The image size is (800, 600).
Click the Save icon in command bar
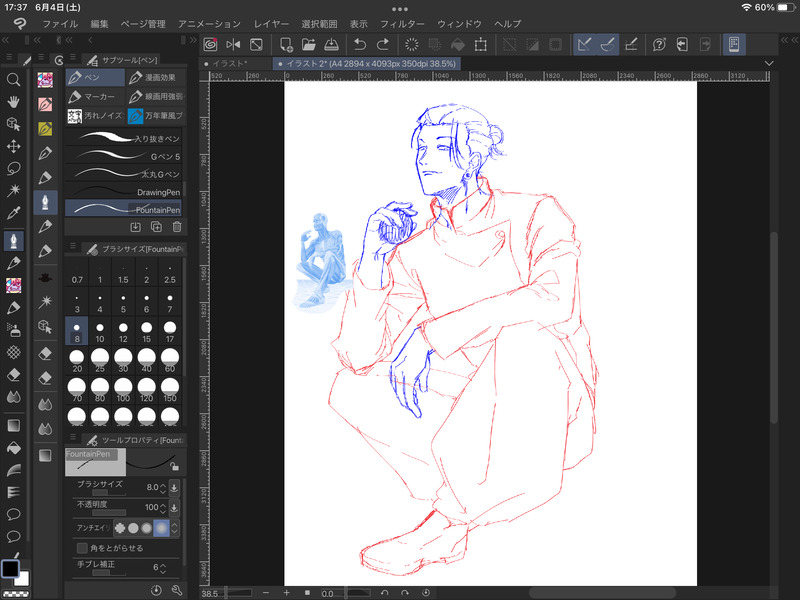click(332, 44)
